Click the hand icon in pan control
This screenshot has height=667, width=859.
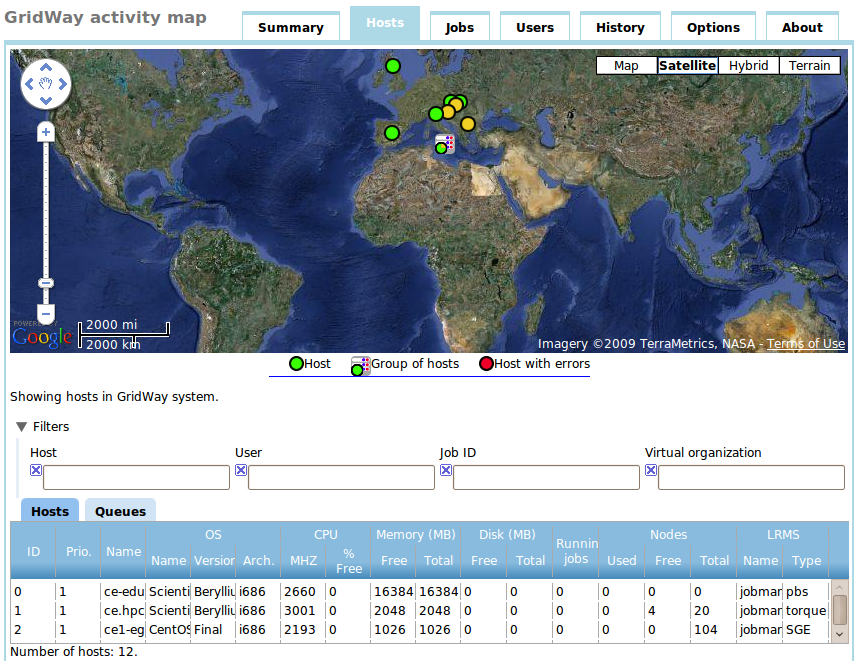[46, 84]
